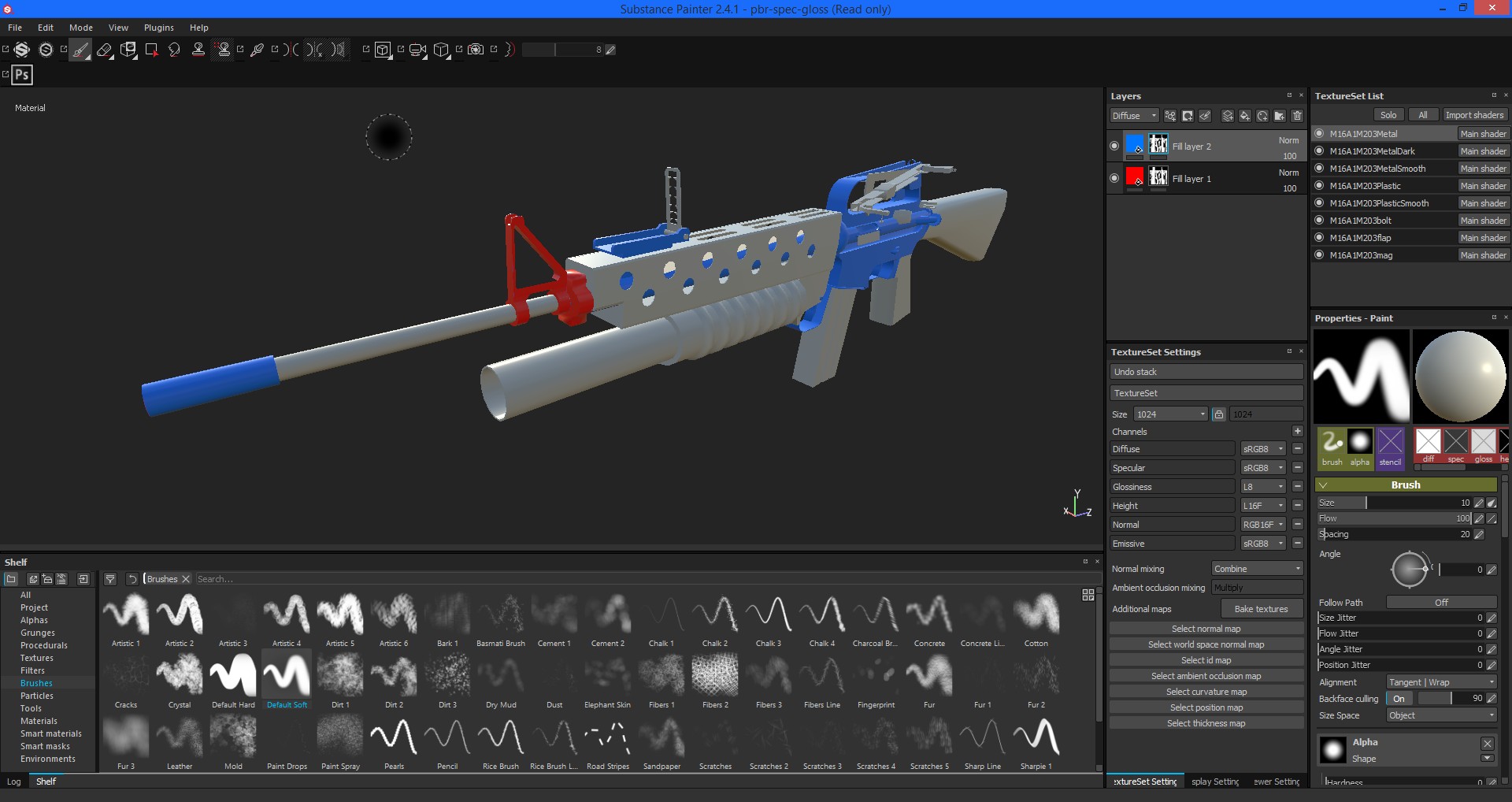Viewport: 1512px width, 802px height.
Task: Remove the Alpha shape with X button
Action: pos(1487,743)
